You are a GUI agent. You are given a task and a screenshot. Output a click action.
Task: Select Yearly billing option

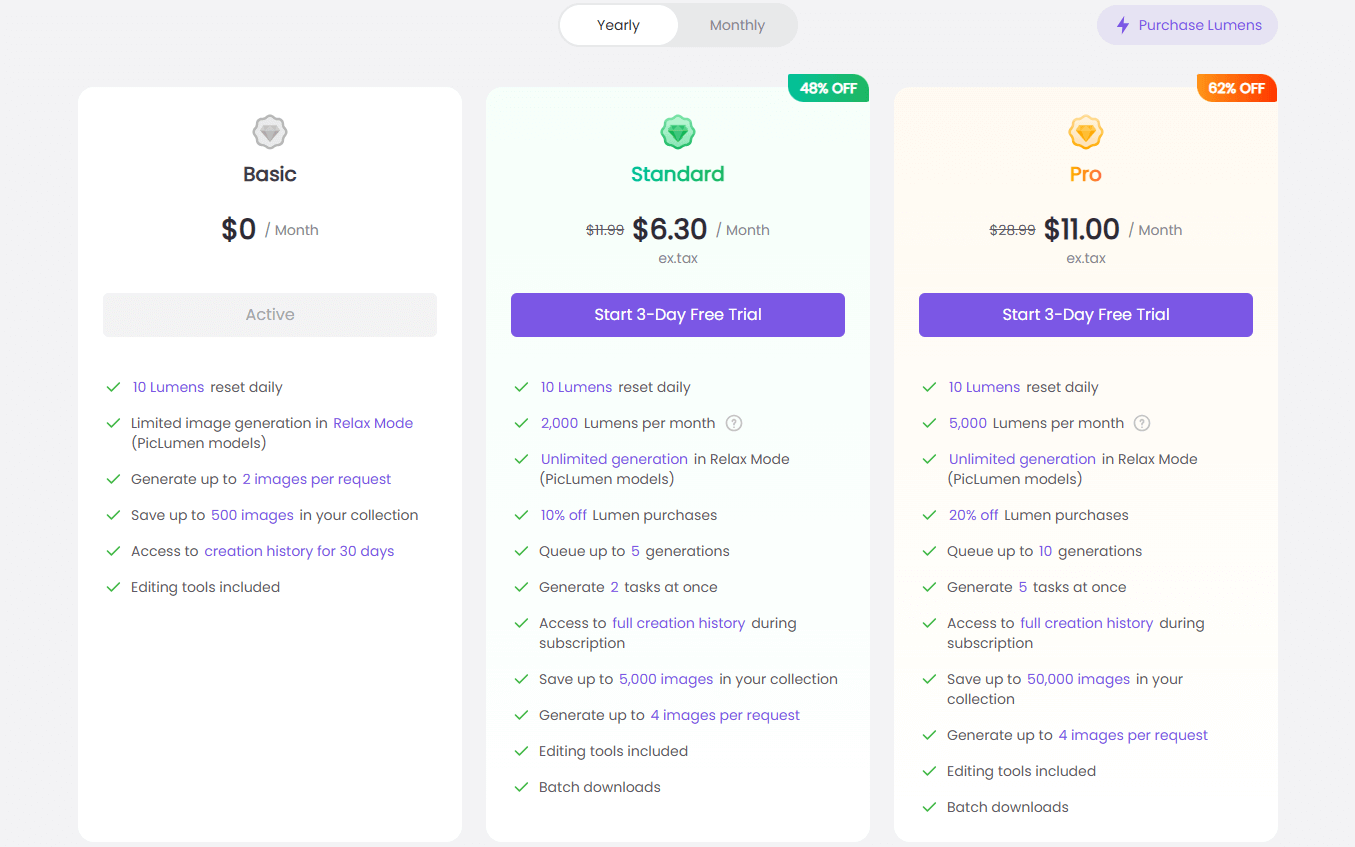[618, 25]
